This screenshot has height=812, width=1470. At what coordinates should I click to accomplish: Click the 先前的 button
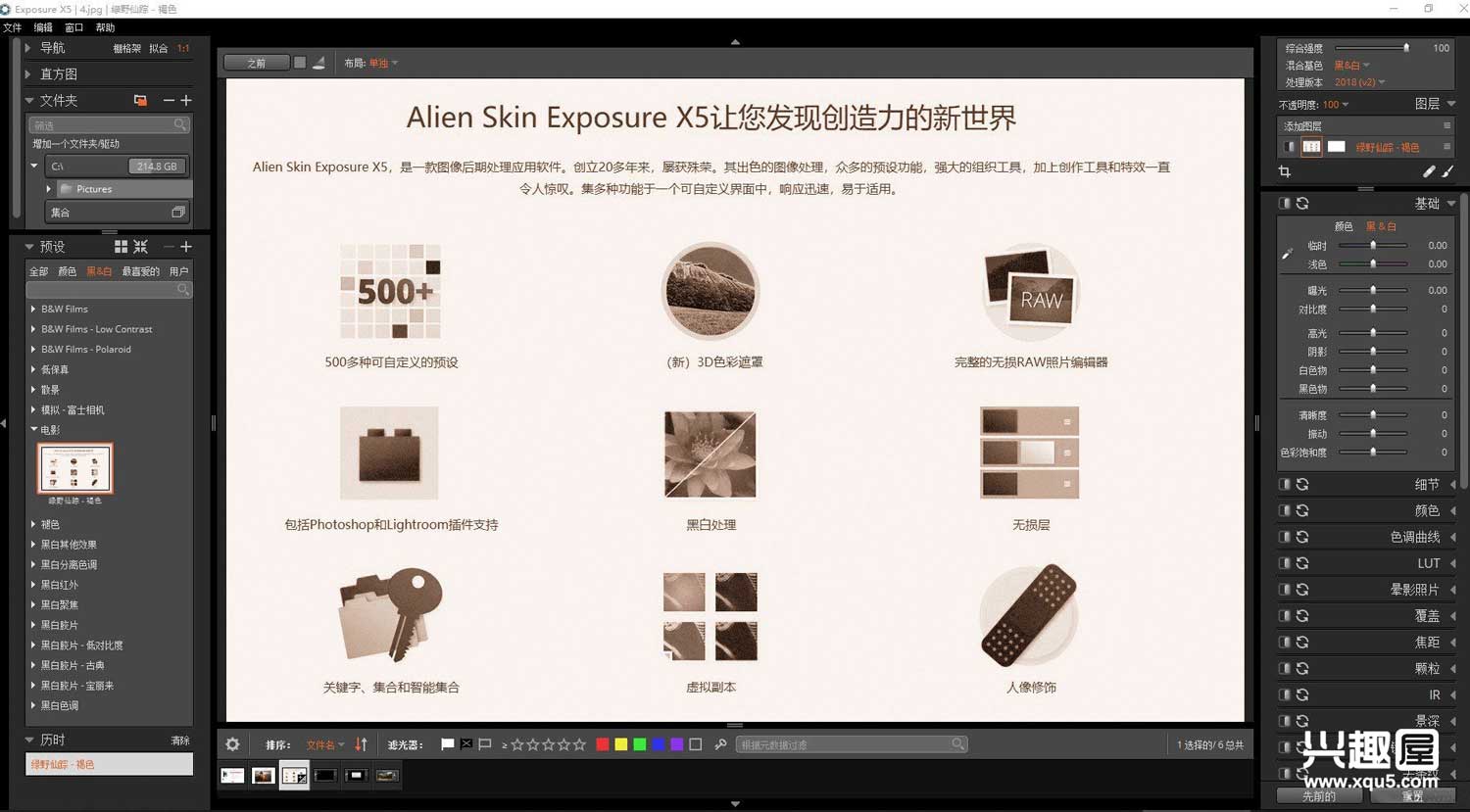pyautogui.click(x=1319, y=796)
